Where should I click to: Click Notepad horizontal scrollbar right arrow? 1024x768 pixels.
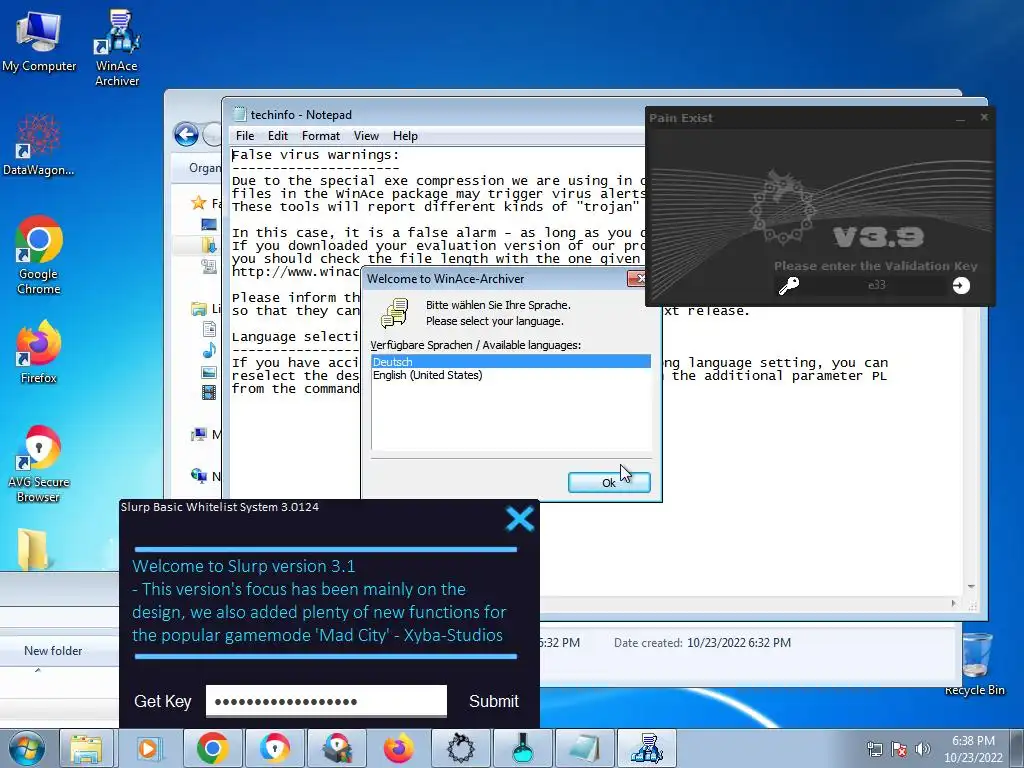953,603
